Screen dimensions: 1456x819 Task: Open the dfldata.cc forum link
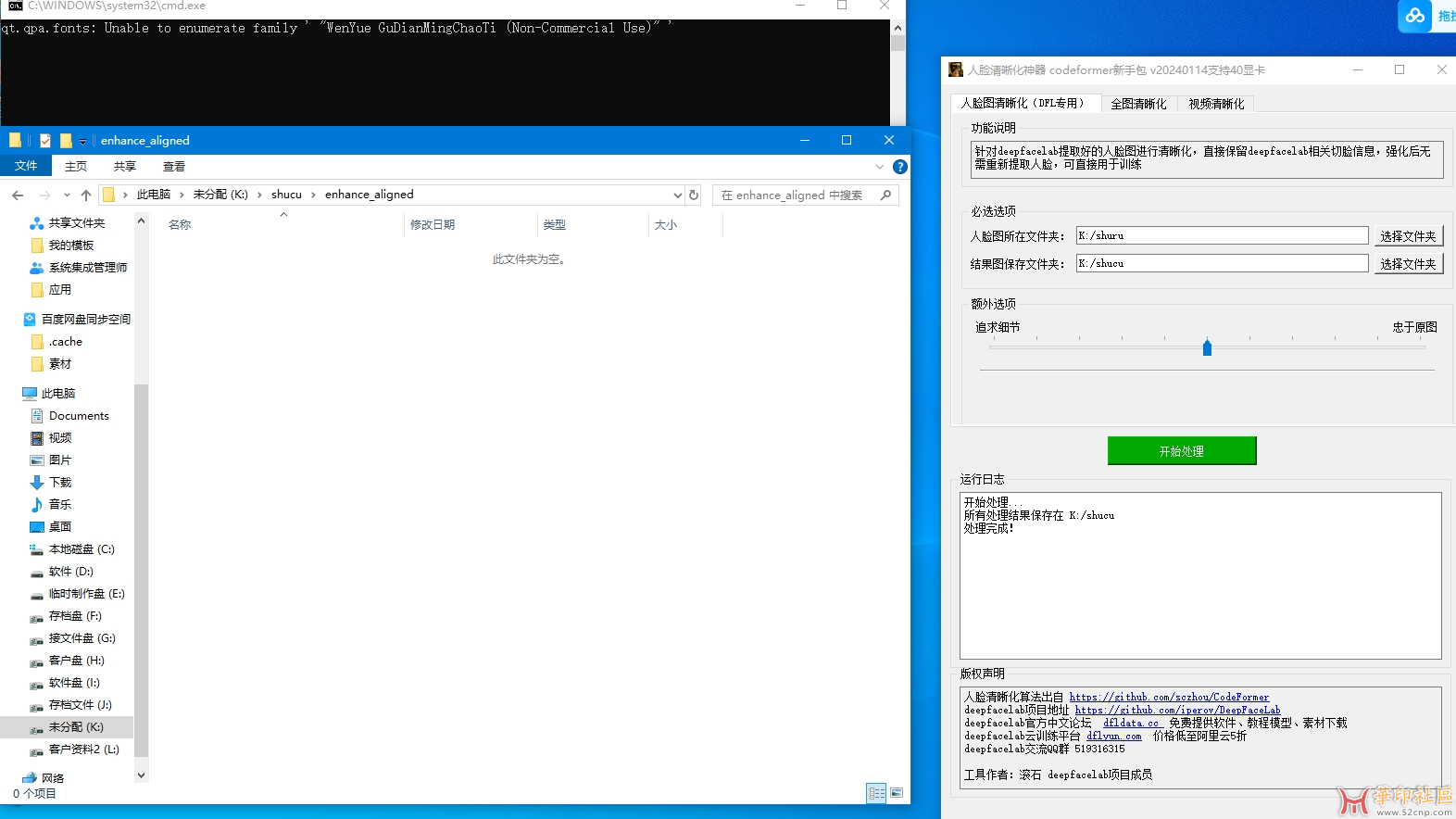point(1131,723)
